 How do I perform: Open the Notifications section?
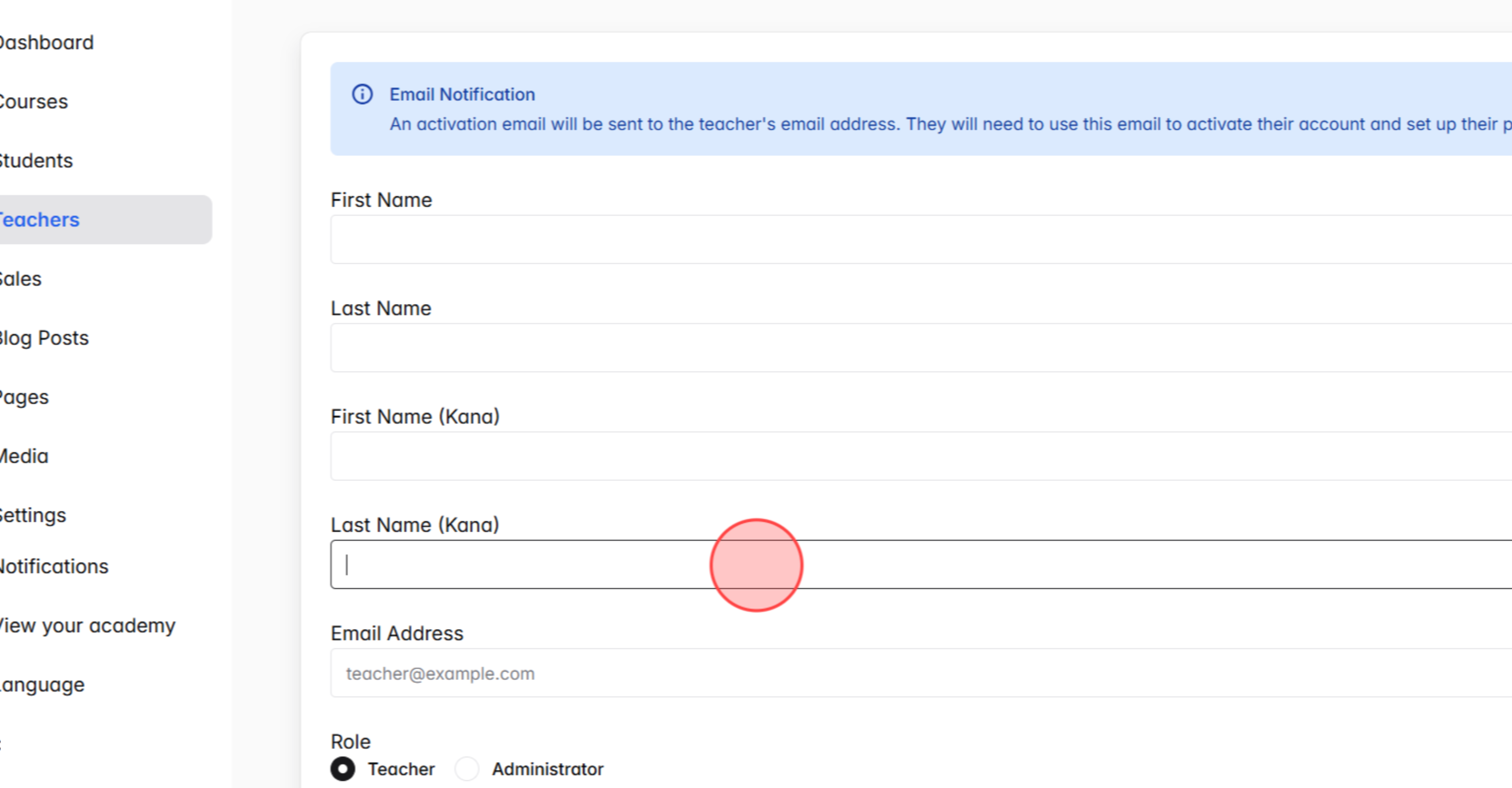click(54, 566)
